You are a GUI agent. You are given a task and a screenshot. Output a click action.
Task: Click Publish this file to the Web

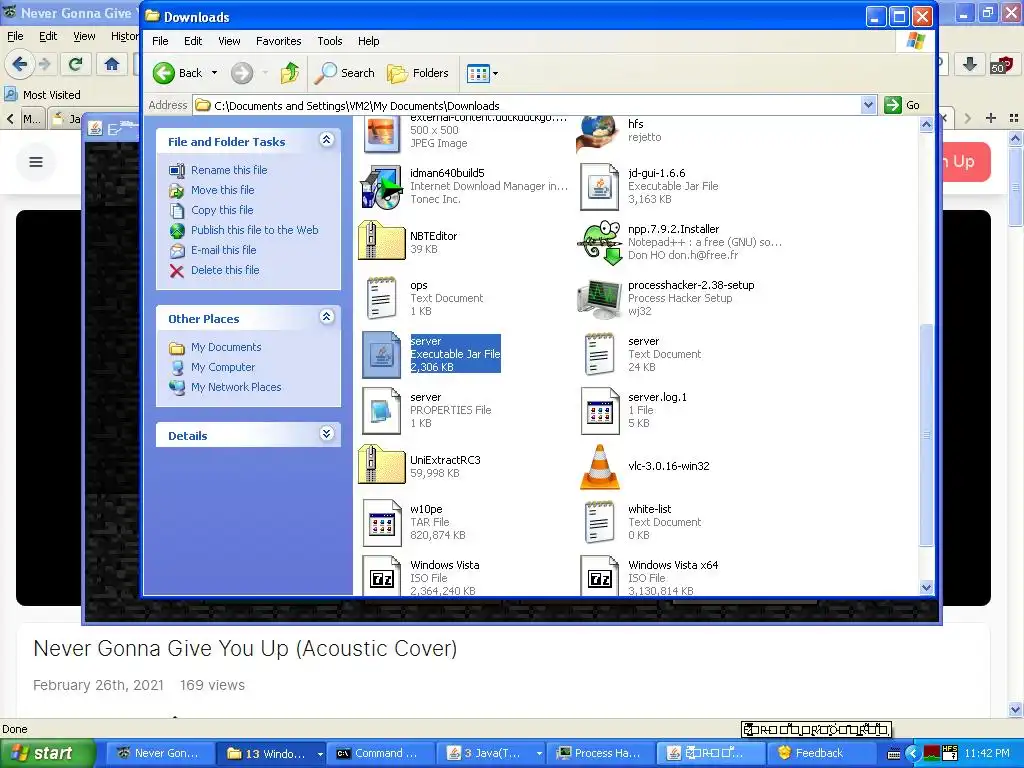point(255,230)
